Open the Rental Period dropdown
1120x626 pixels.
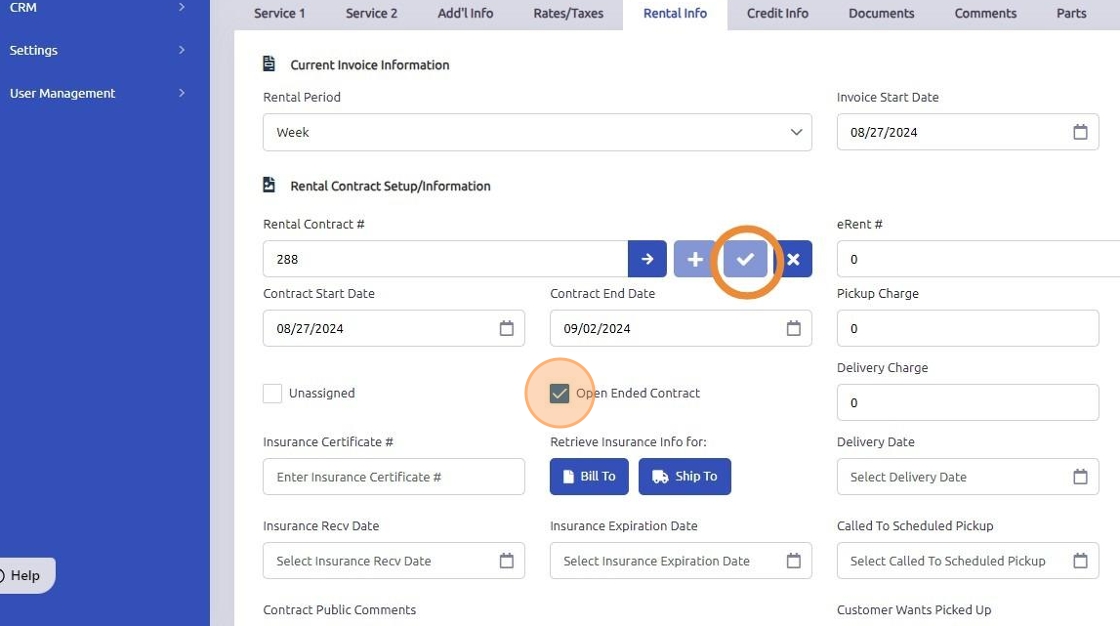point(537,132)
